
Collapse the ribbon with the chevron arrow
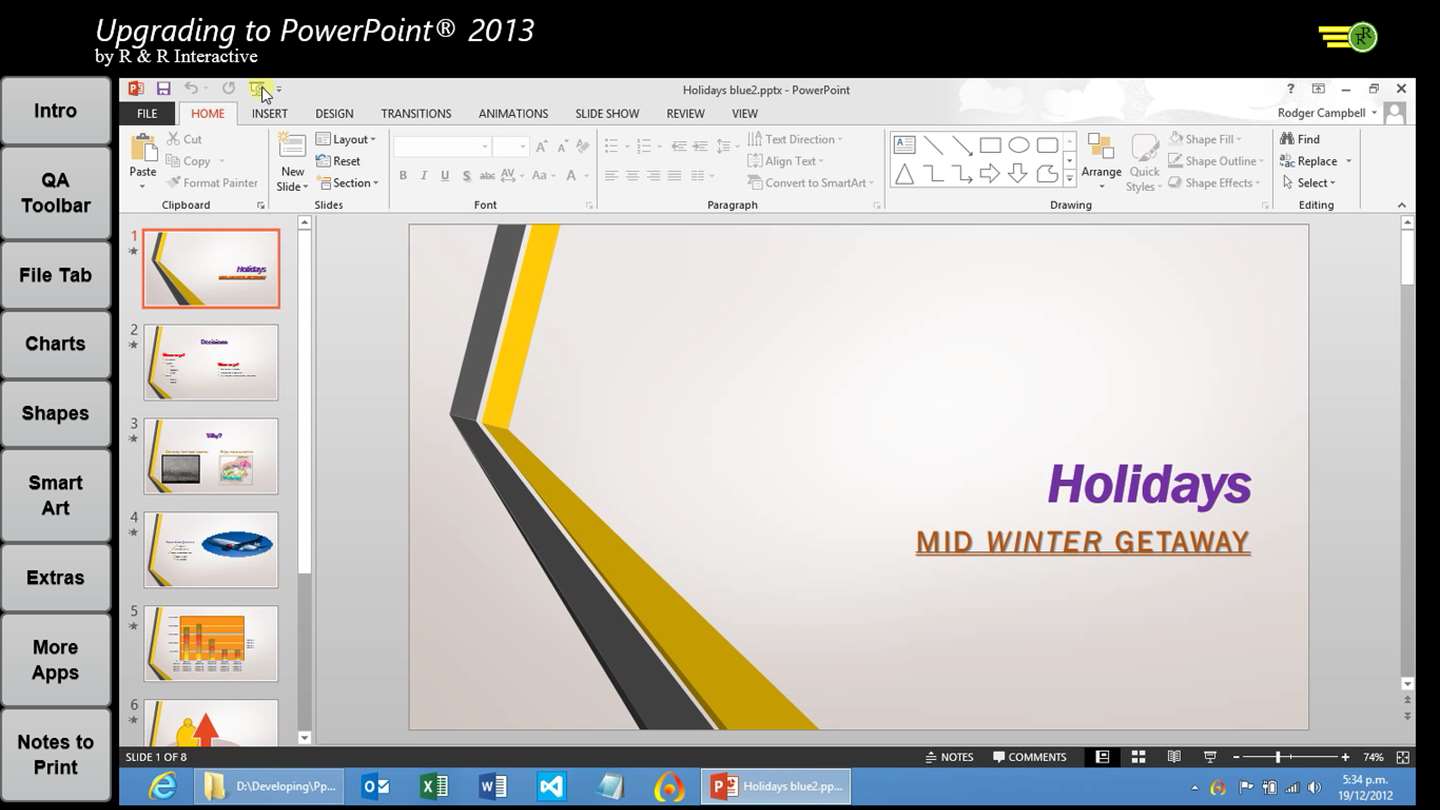(x=1401, y=205)
